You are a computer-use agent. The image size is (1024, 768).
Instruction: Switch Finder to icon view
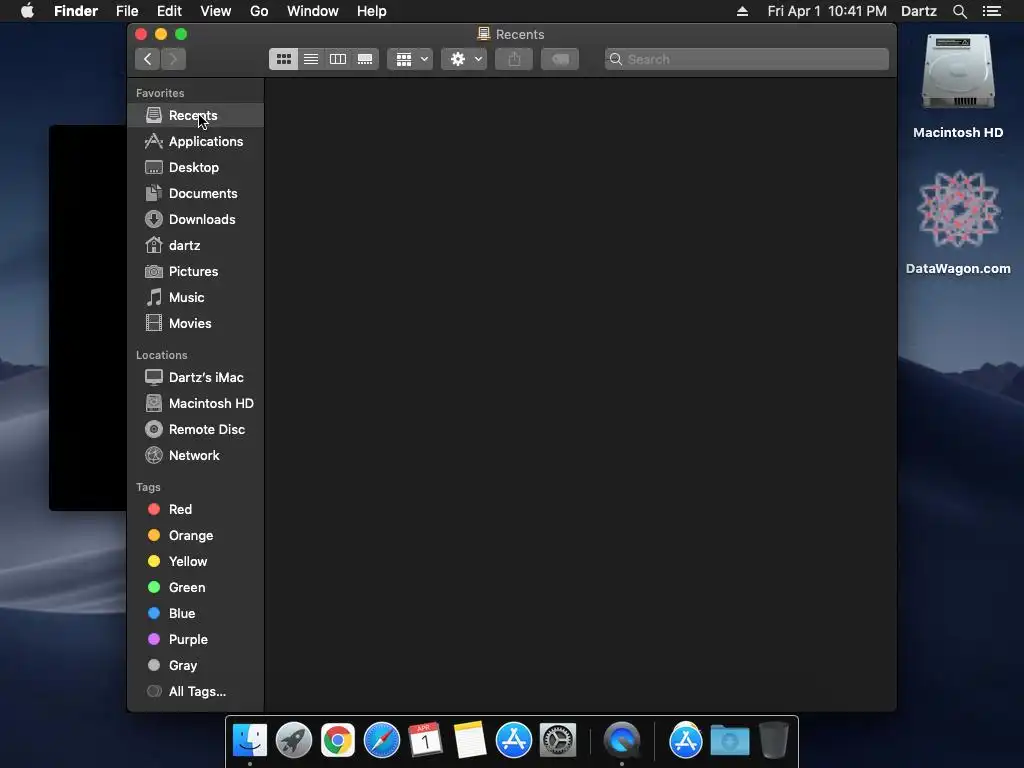click(283, 59)
